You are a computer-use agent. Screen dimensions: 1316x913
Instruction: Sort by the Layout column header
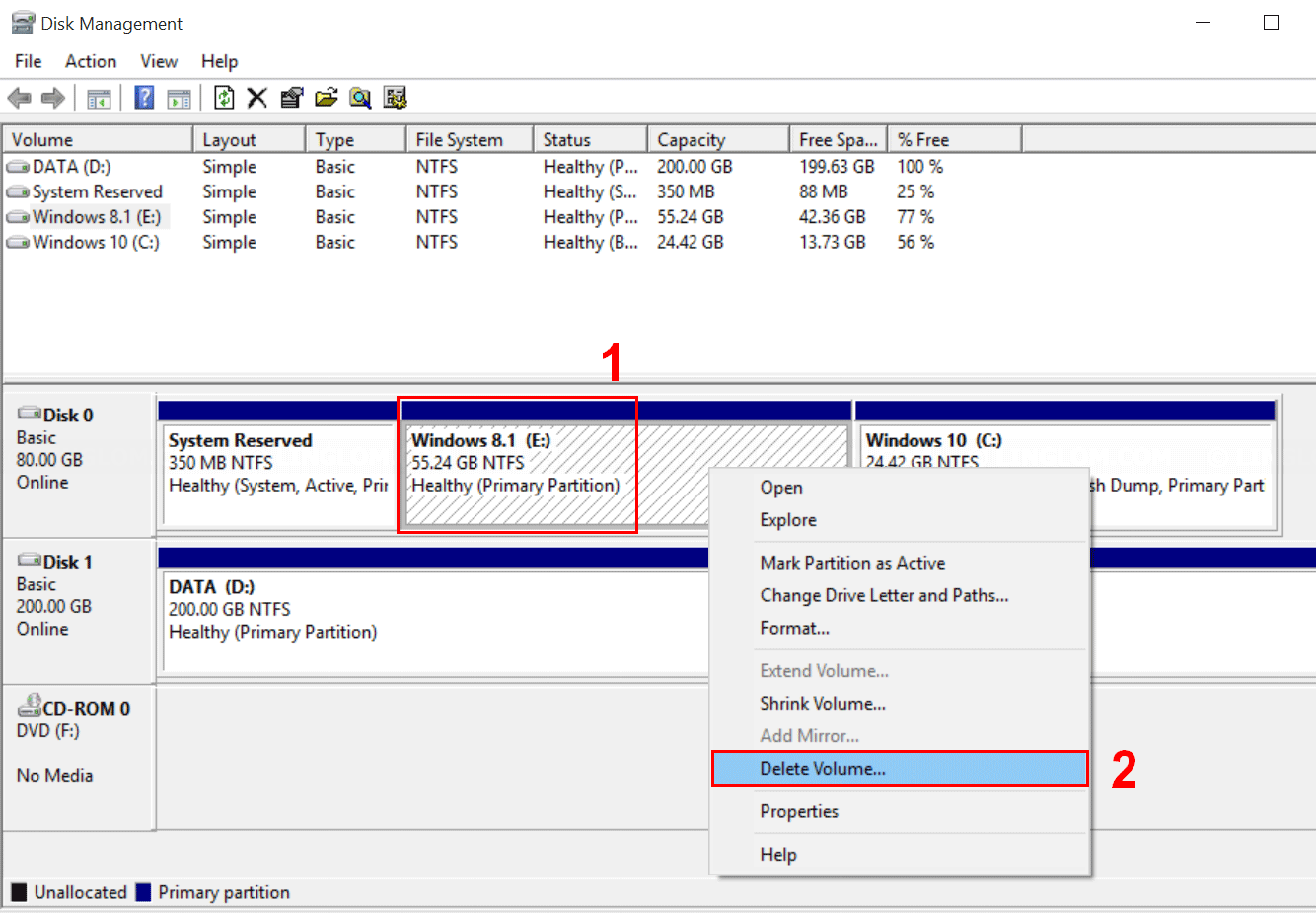pos(249,140)
